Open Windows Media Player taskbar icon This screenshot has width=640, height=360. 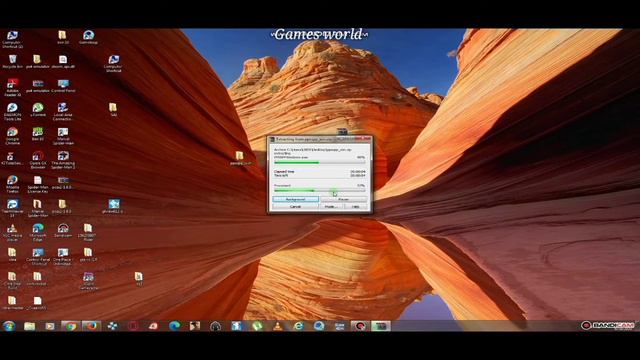[x=50, y=326]
